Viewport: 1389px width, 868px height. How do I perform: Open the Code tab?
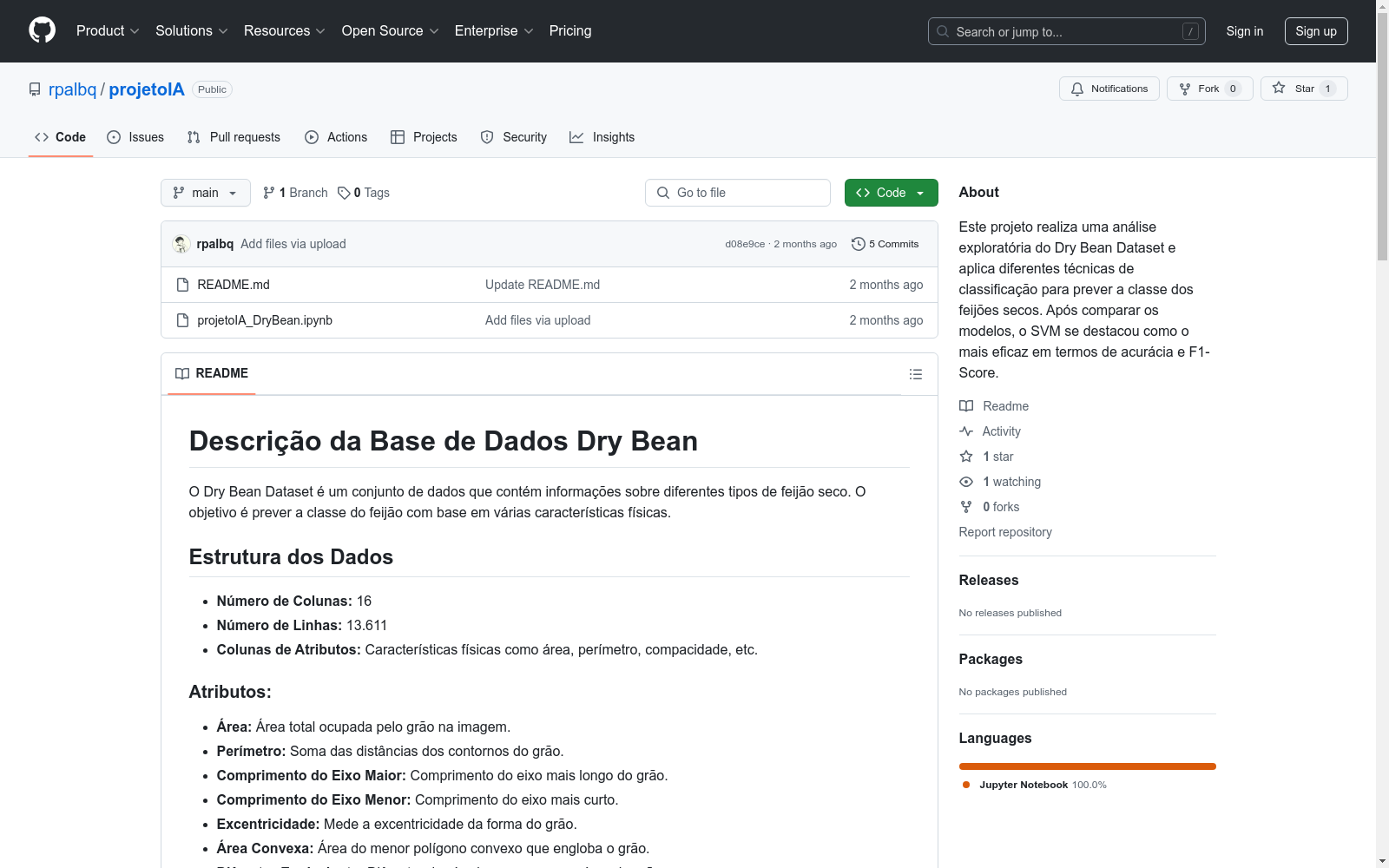(x=61, y=137)
